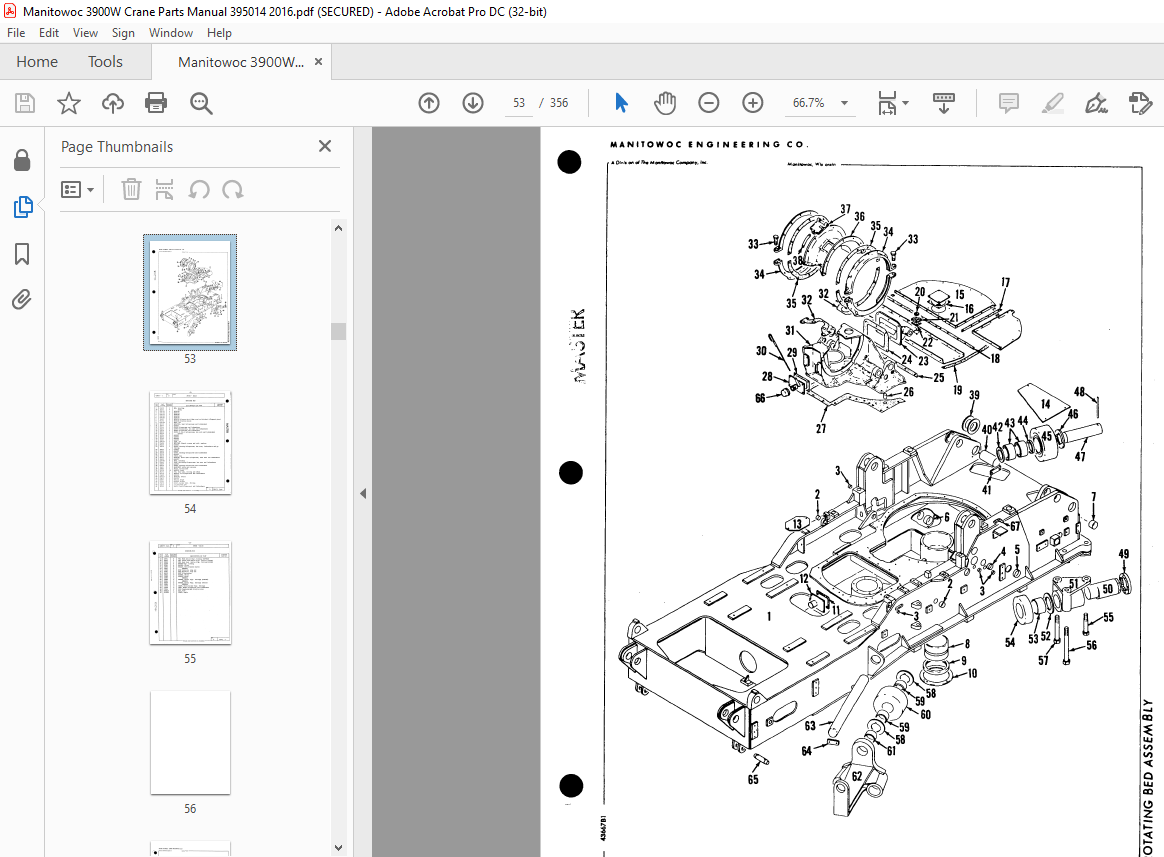
Task: Open the Help menu
Action: pyautogui.click(x=219, y=33)
